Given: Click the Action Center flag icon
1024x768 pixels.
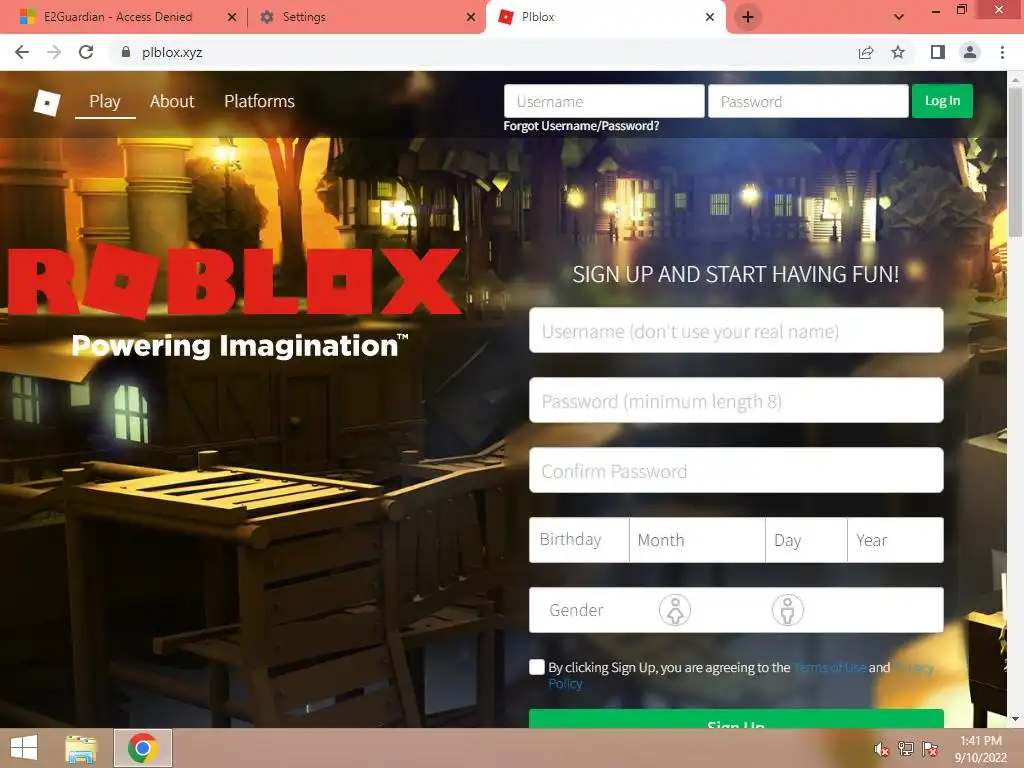Looking at the screenshot, I should (930, 749).
